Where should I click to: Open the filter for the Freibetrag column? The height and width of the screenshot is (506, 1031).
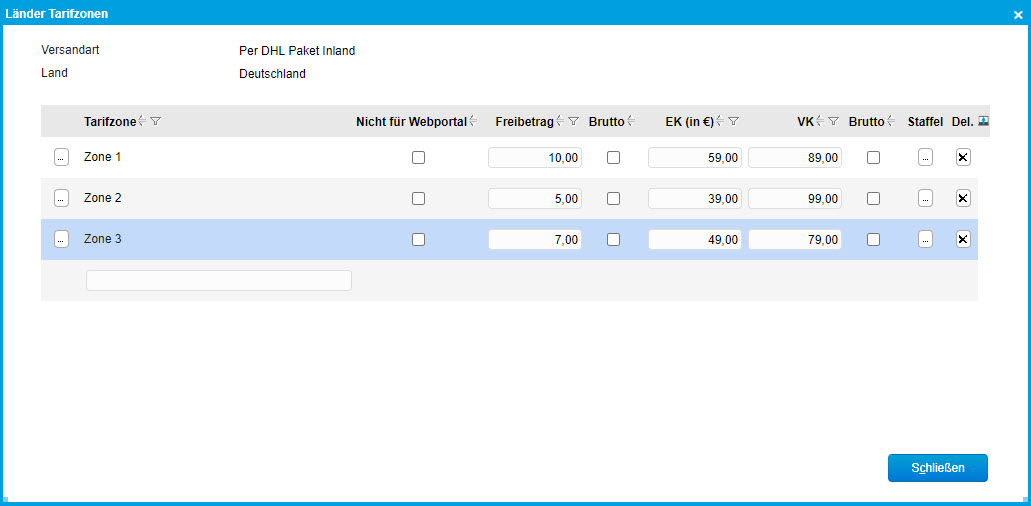click(x=573, y=121)
